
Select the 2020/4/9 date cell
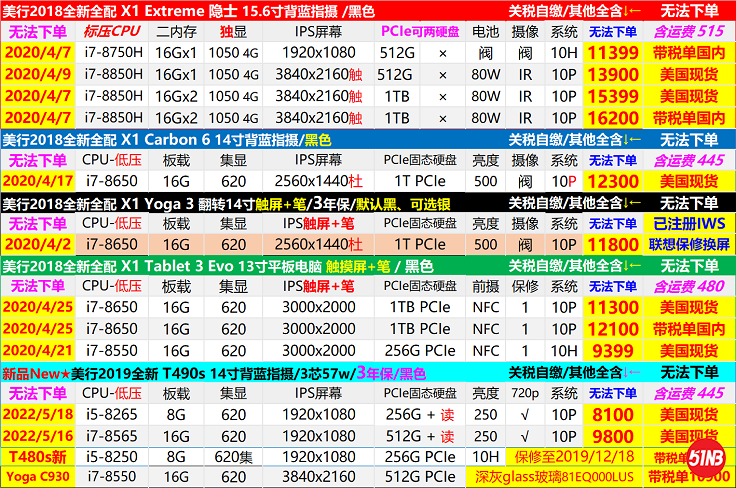(38, 74)
